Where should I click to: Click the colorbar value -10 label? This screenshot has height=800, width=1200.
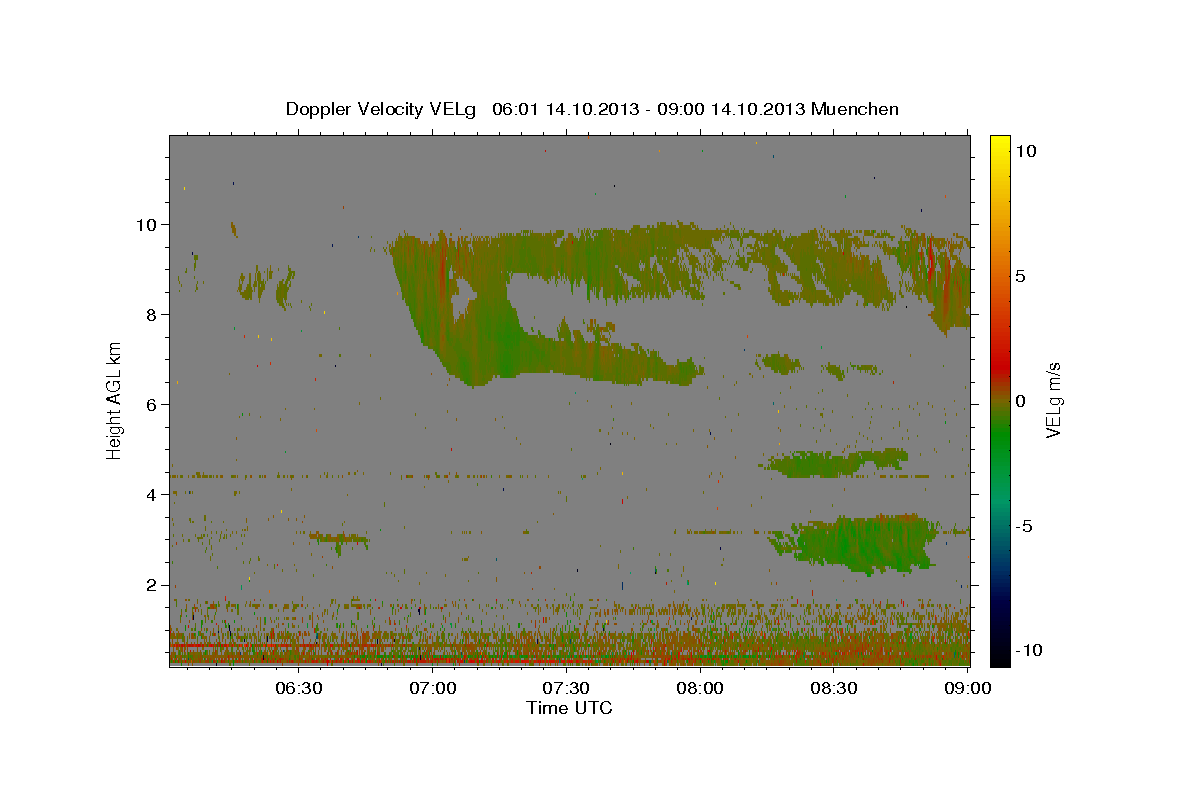point(1028,651)
